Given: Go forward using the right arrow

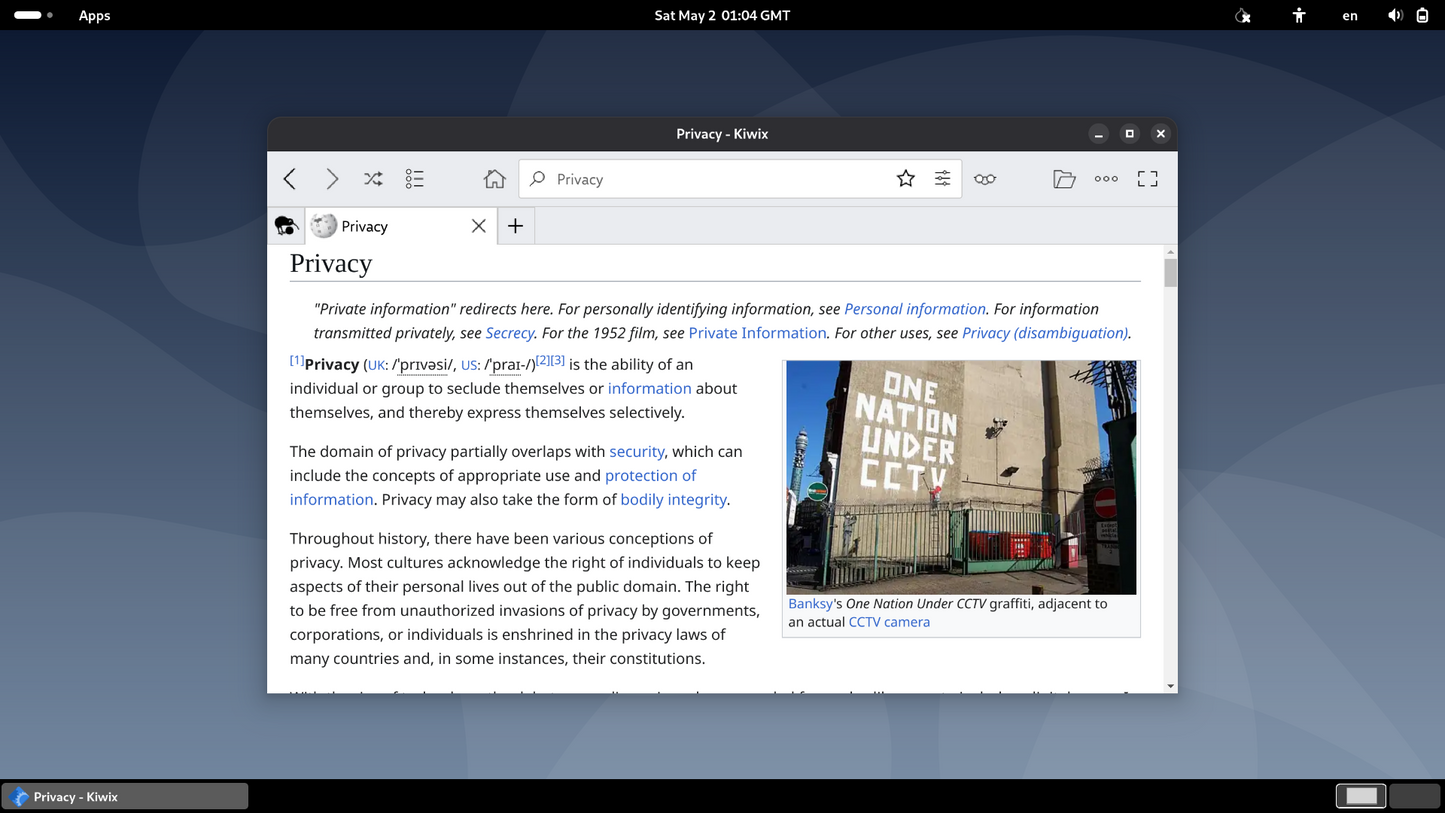Looking at the screenshot, I should point(332,179).
